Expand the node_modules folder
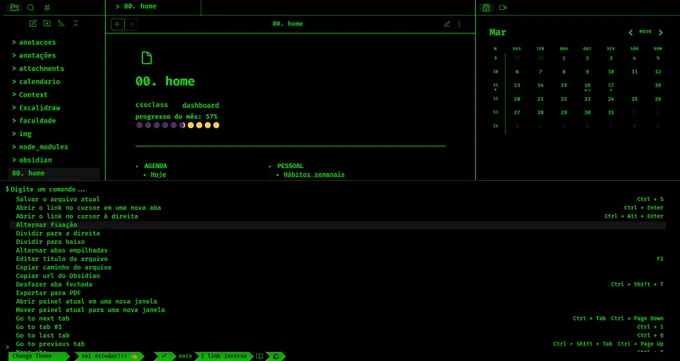This screenshot has width=680, height=361. [x=40, y=147]
